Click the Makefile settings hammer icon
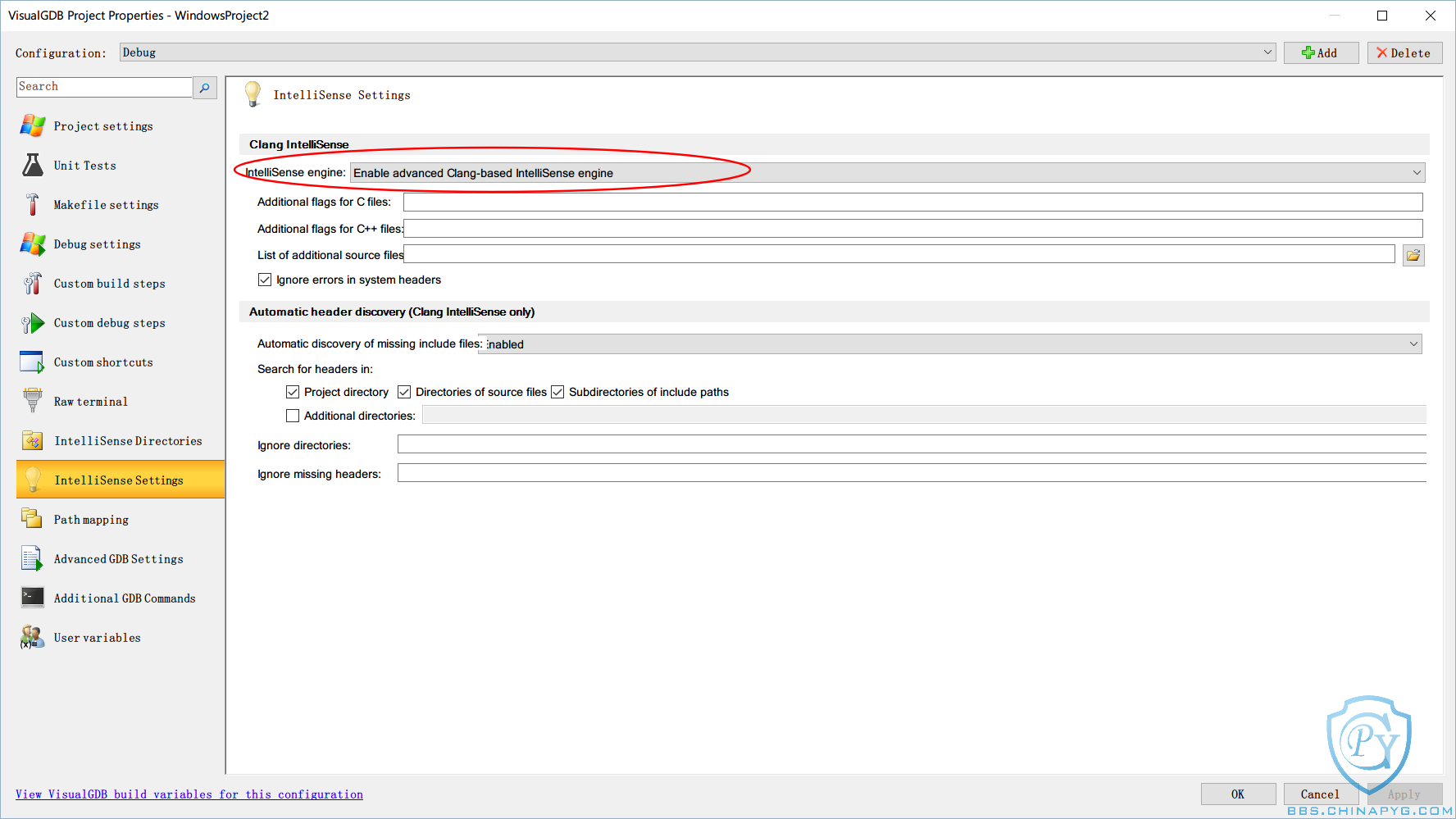The image size is (1456, 819). point(33,204)
